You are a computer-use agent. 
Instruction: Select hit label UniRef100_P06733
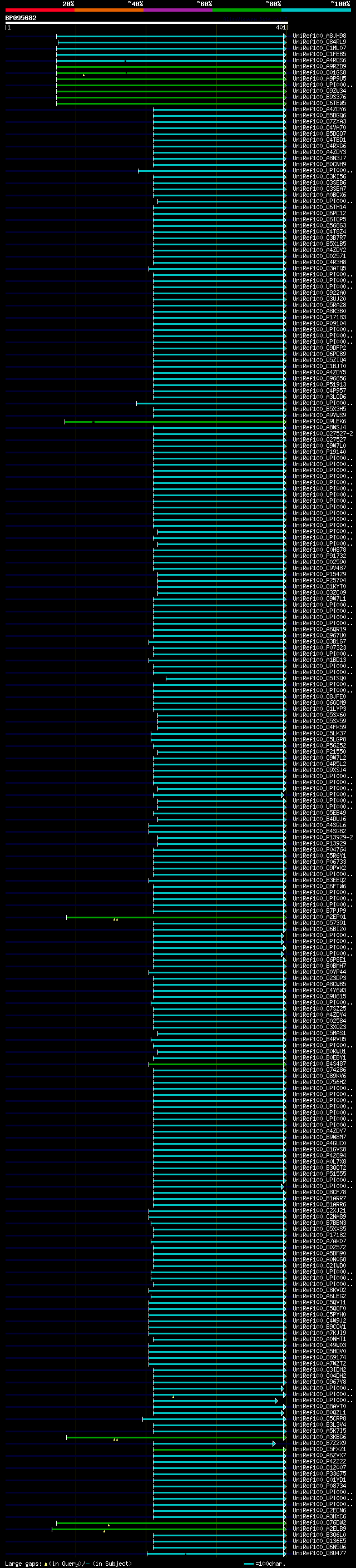click(x=319, y=861)
